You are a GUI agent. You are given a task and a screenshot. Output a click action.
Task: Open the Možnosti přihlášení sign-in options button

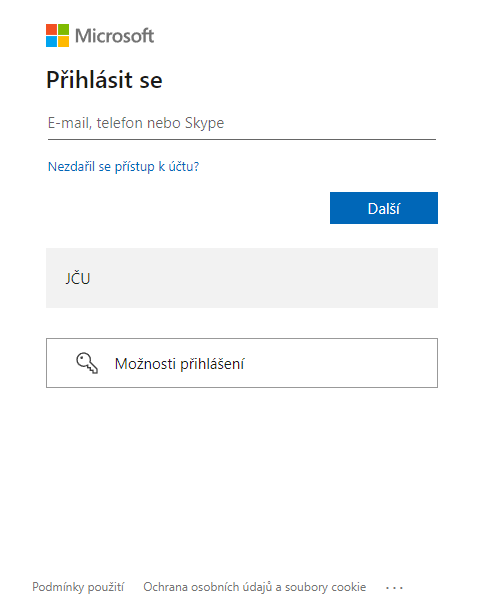point(242,363)
